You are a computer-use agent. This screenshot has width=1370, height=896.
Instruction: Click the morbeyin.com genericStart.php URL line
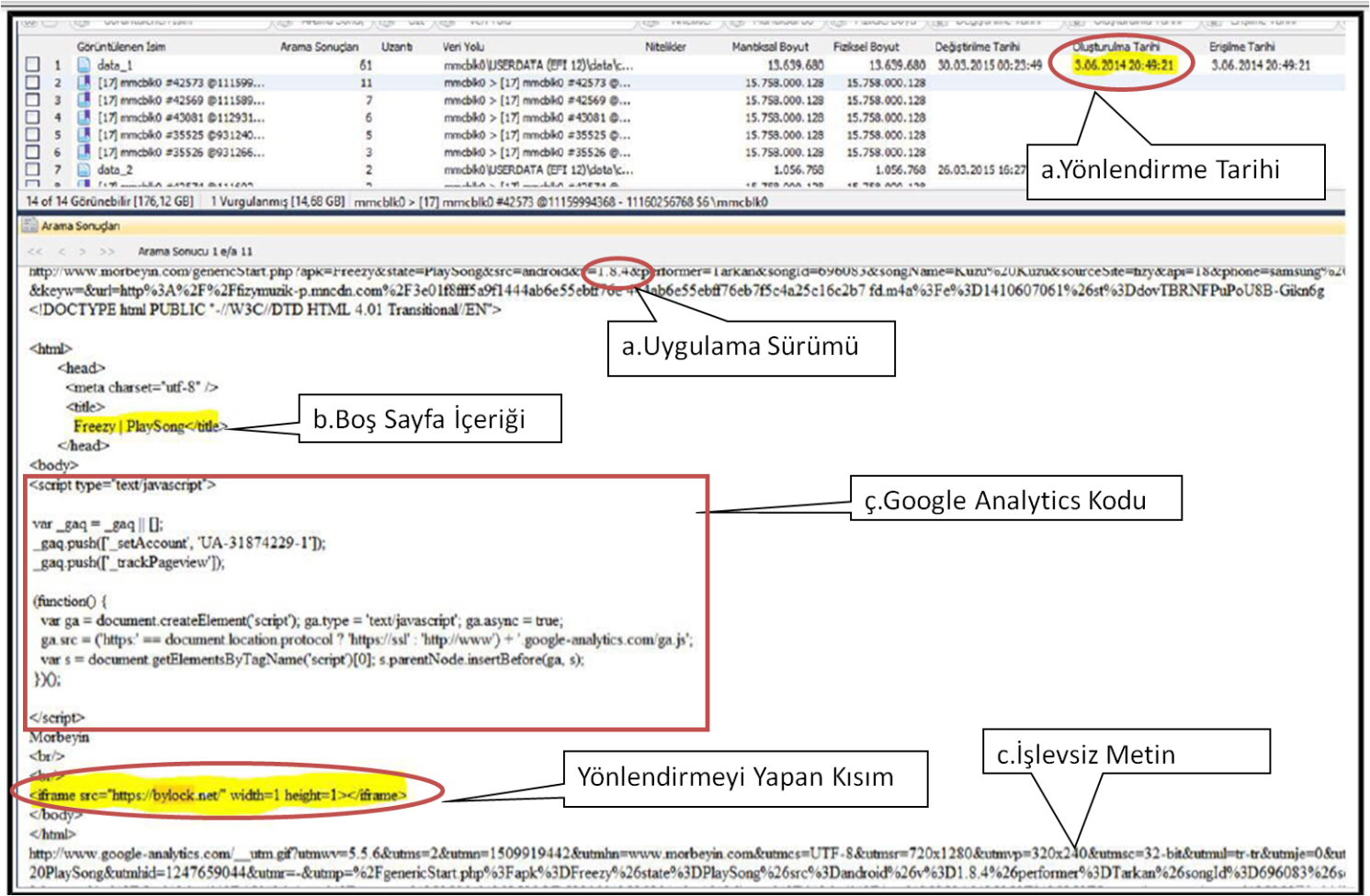tap(686, 272)
